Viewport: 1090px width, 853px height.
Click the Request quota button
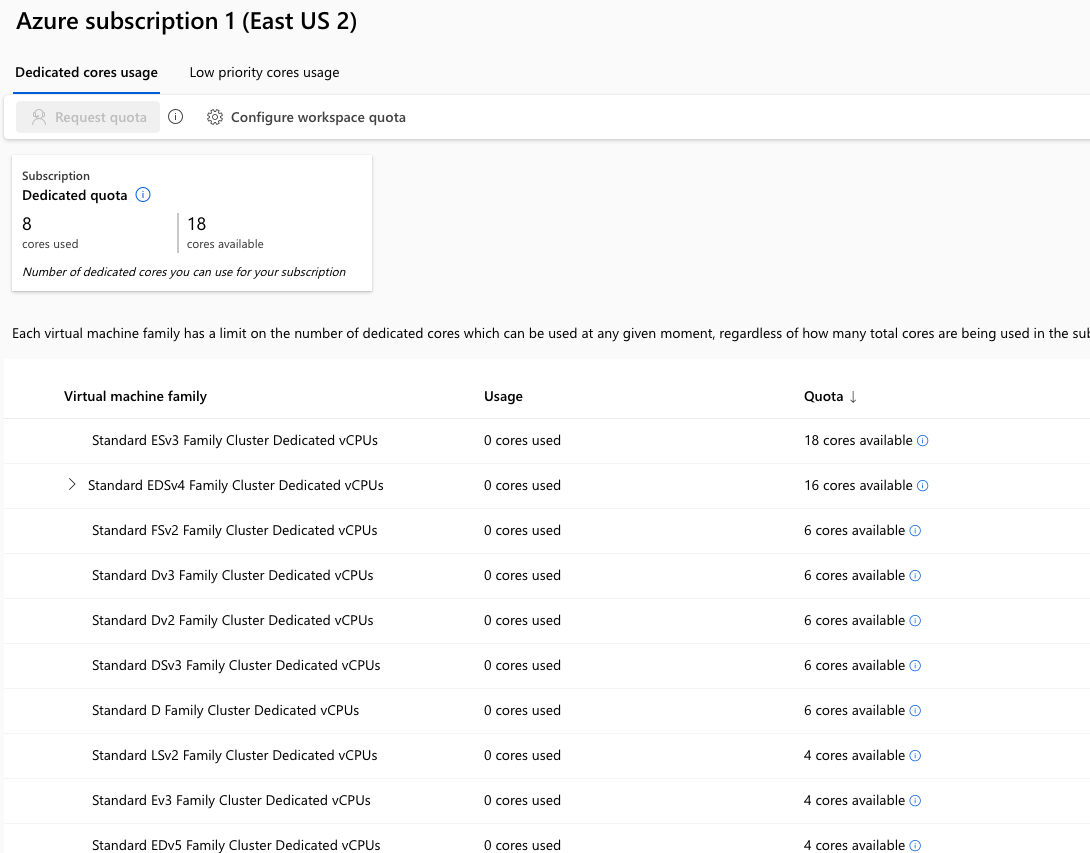tap(88, 117)
